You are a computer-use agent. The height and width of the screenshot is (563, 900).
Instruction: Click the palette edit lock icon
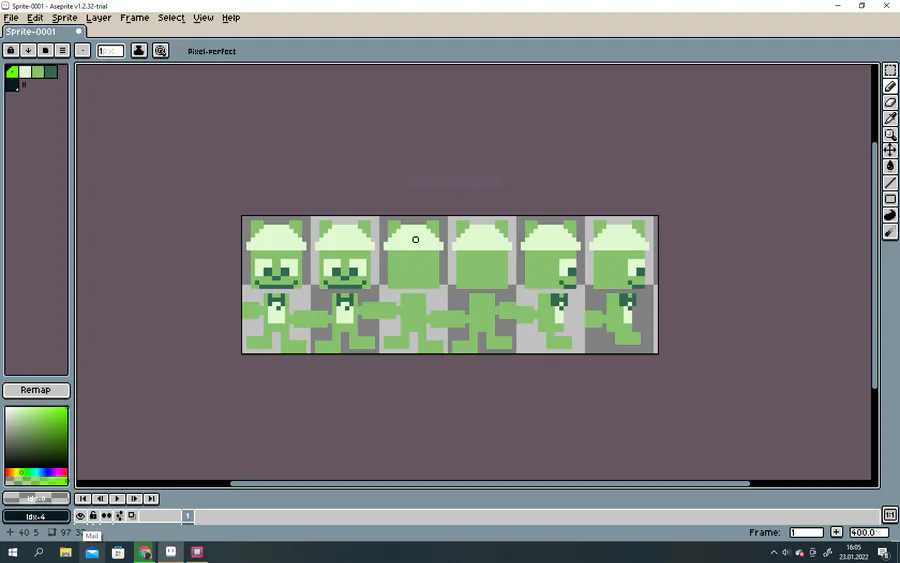click(x=11, y=51)
